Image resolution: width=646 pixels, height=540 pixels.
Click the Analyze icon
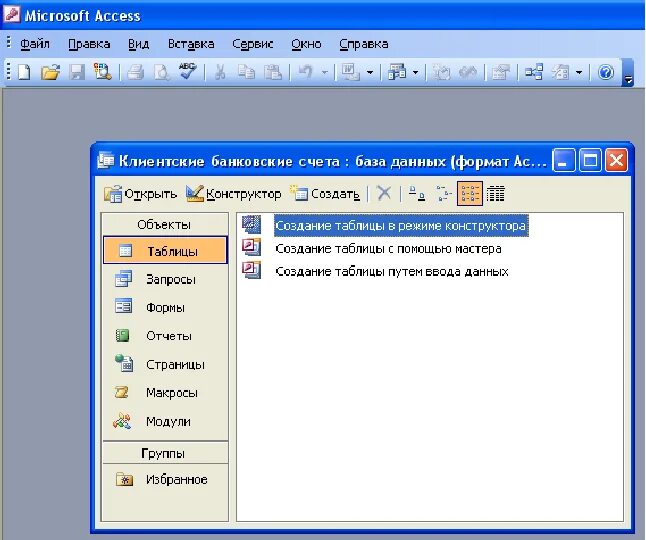(x=397, y=72)
